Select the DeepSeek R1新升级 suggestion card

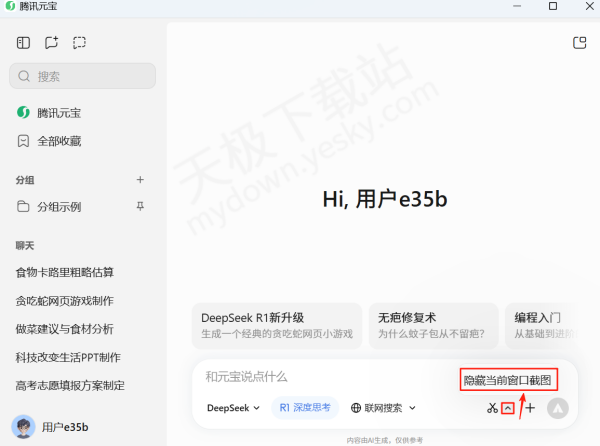click(277, 326)
